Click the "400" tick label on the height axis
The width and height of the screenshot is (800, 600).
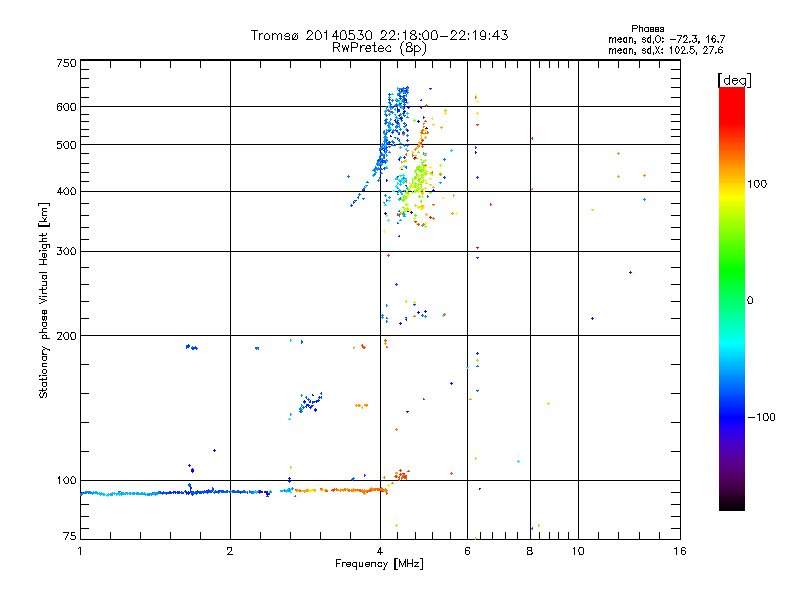pos(66,192)
